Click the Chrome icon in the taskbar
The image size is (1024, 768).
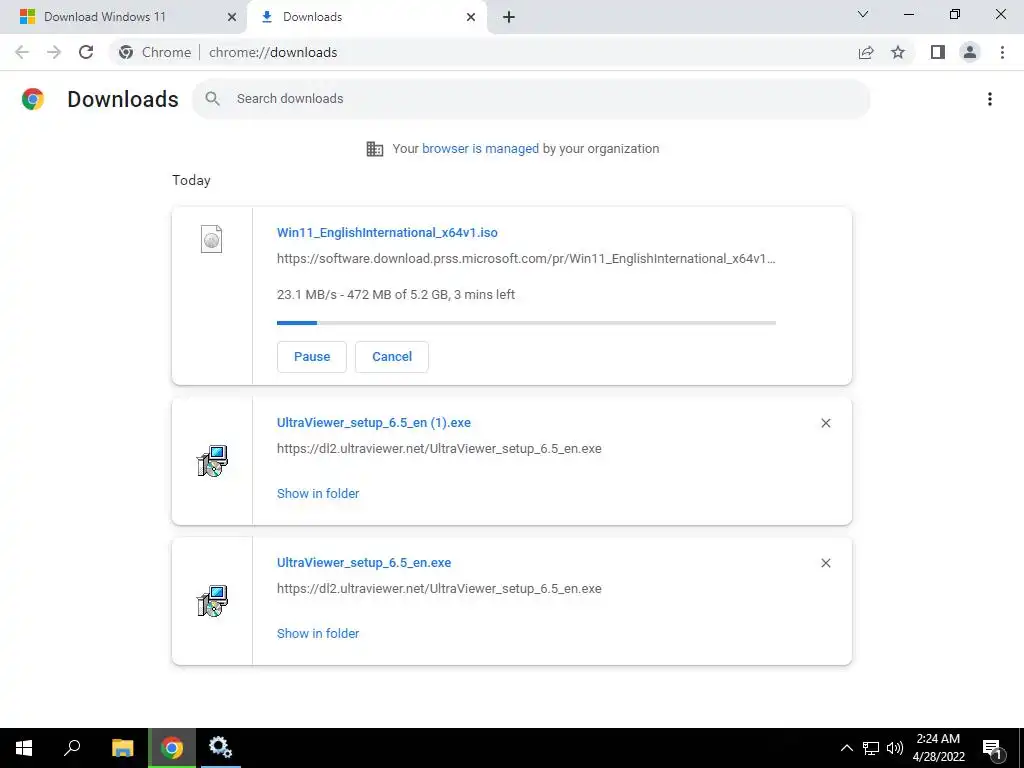click(x=172, y=748)
